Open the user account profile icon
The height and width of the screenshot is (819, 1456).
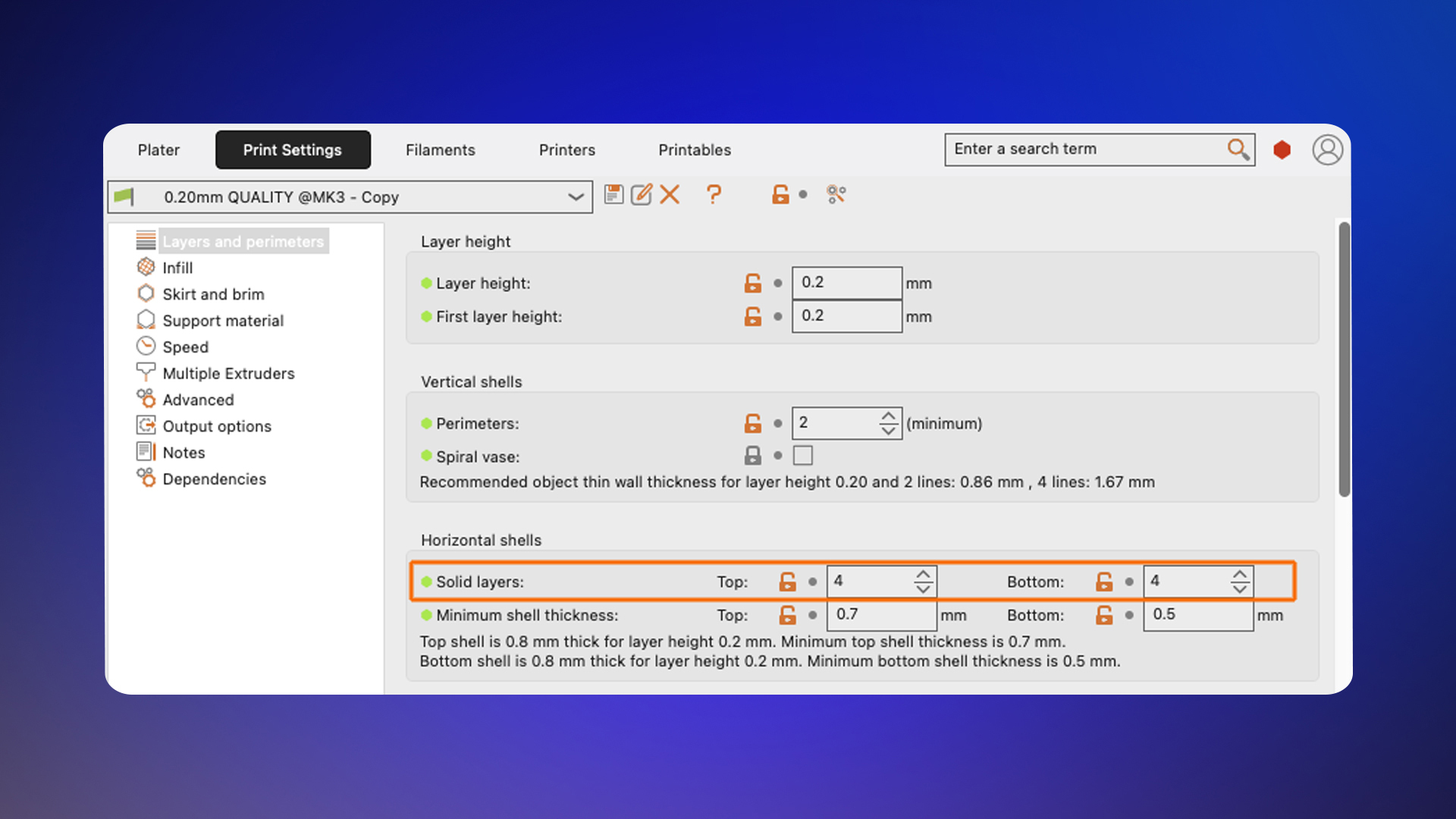(1328, 150)
